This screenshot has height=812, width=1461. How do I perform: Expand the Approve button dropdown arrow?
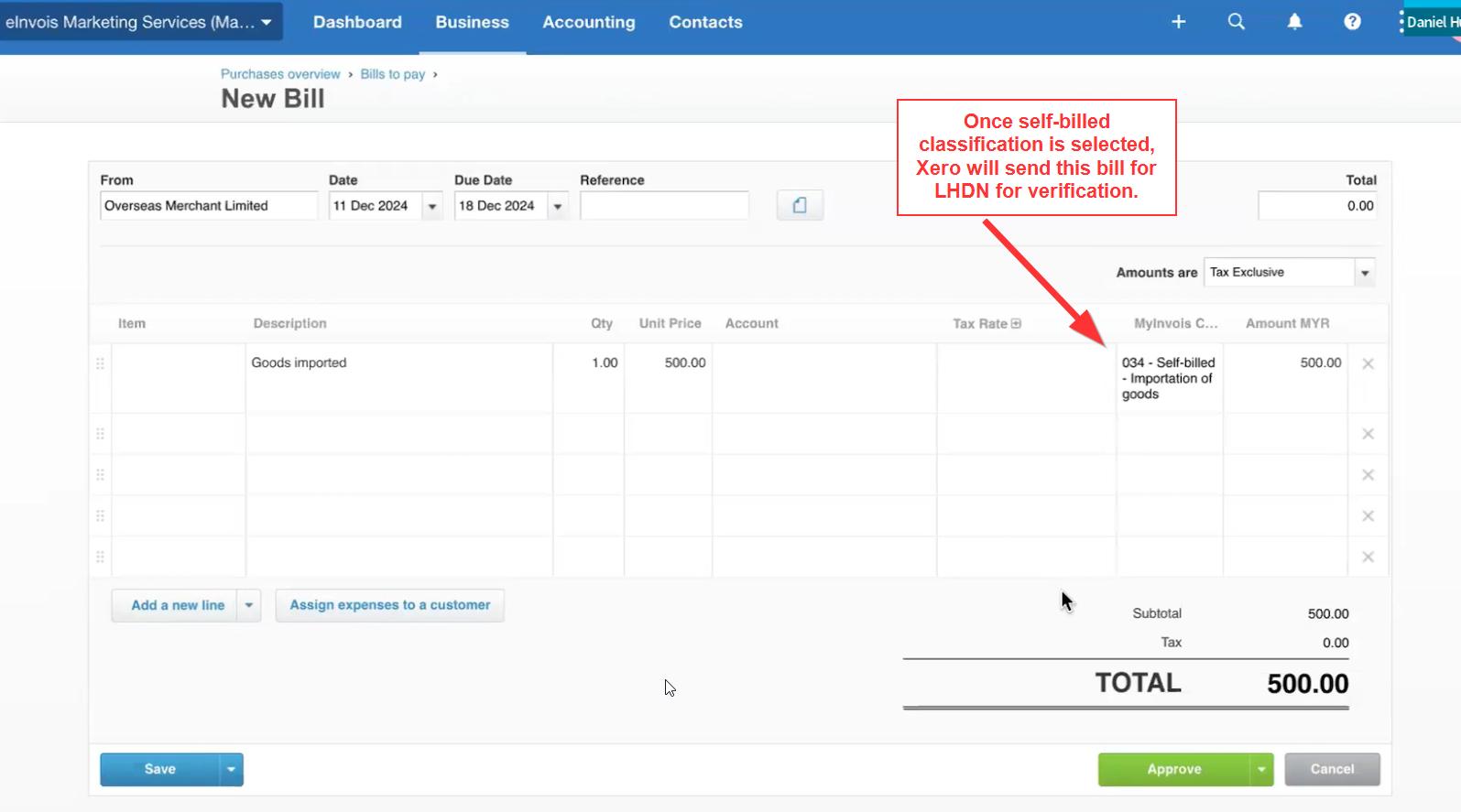pos(1261,769)
